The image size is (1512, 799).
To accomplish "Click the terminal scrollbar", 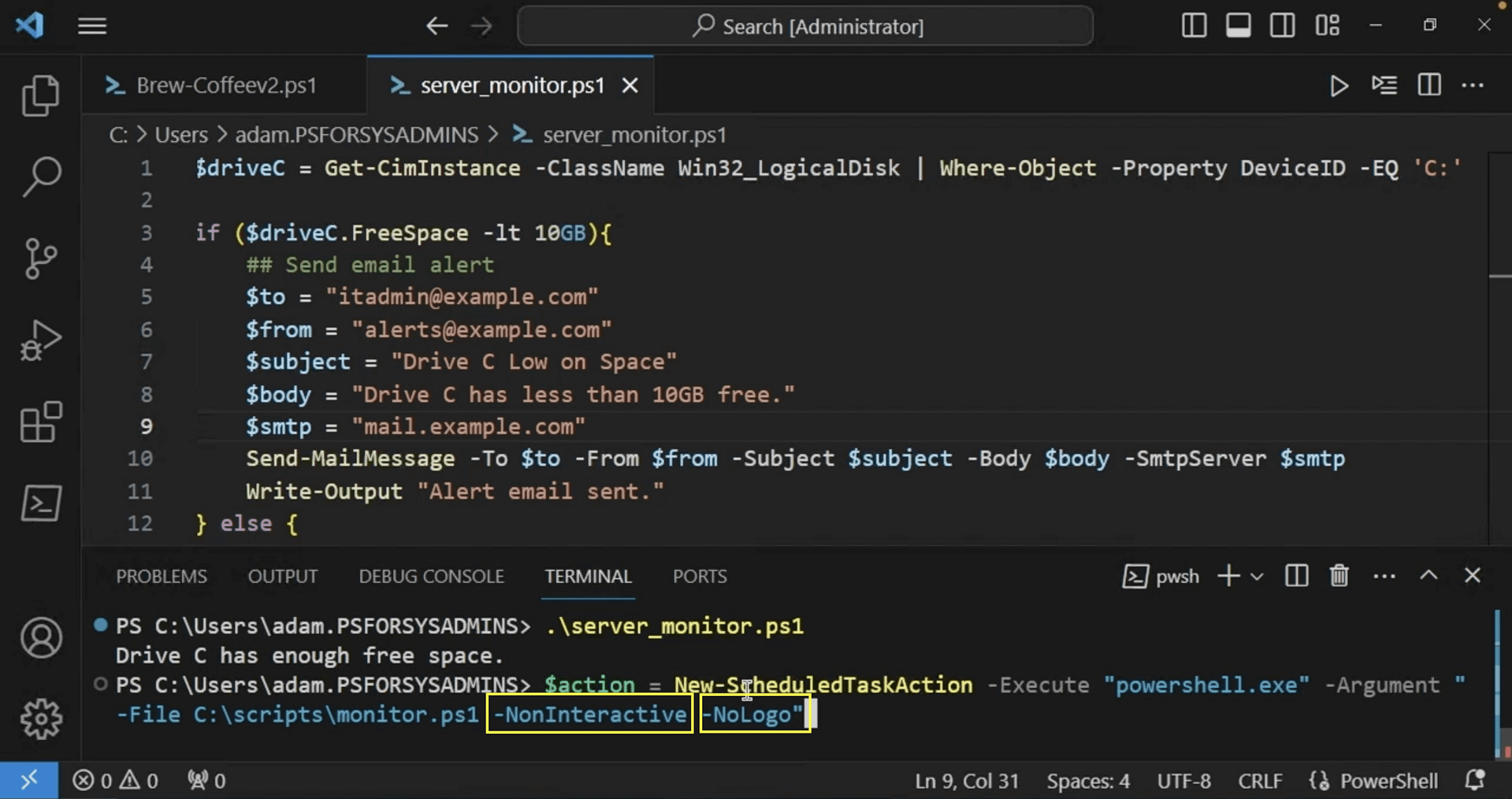I will (x=1503, y=684).
